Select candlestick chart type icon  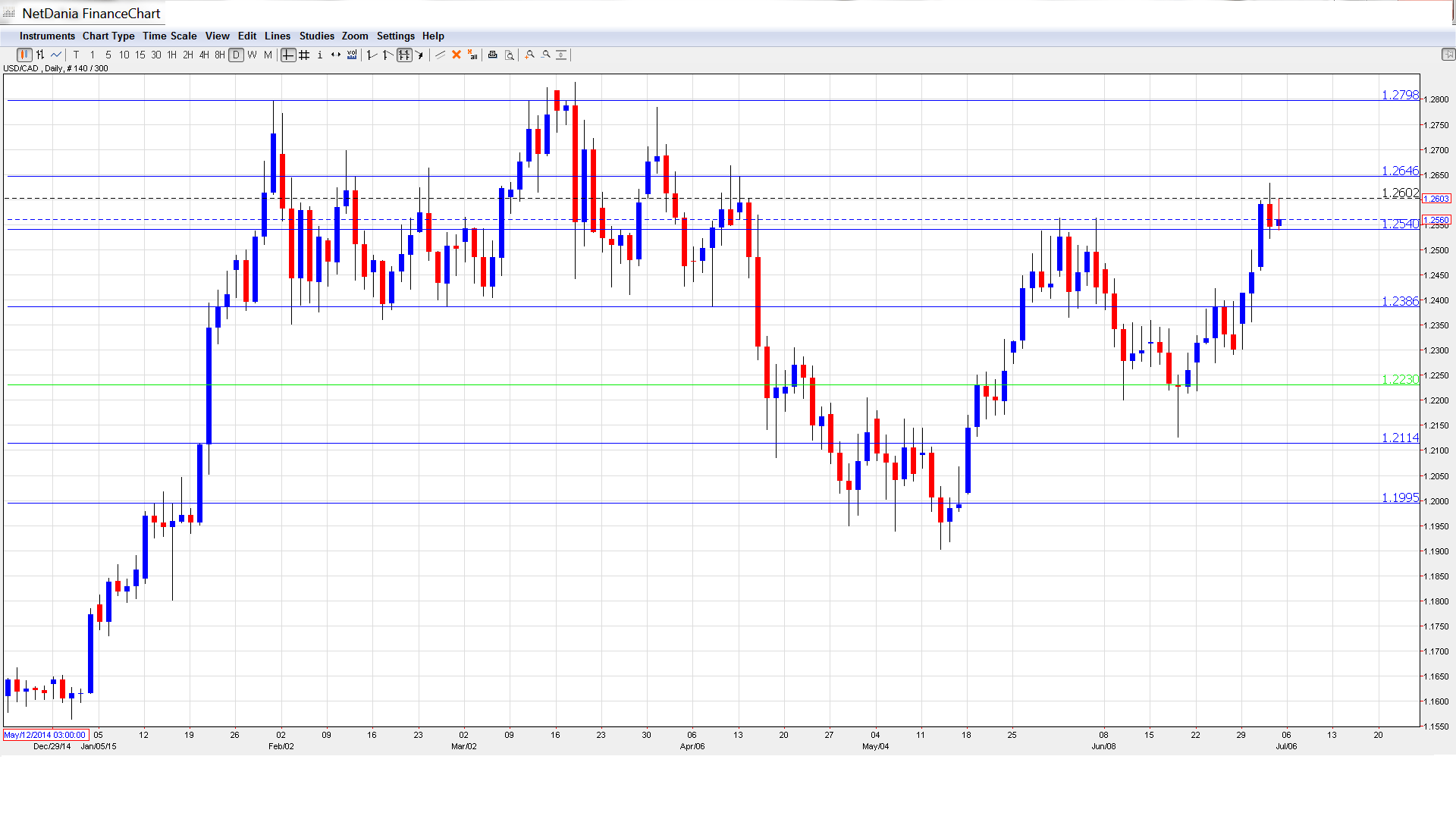tap(24, 55)
